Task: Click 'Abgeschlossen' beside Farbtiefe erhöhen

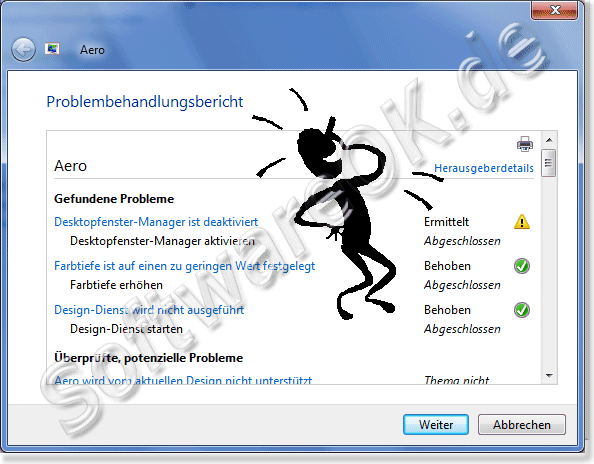Action: tap(462, 285)
